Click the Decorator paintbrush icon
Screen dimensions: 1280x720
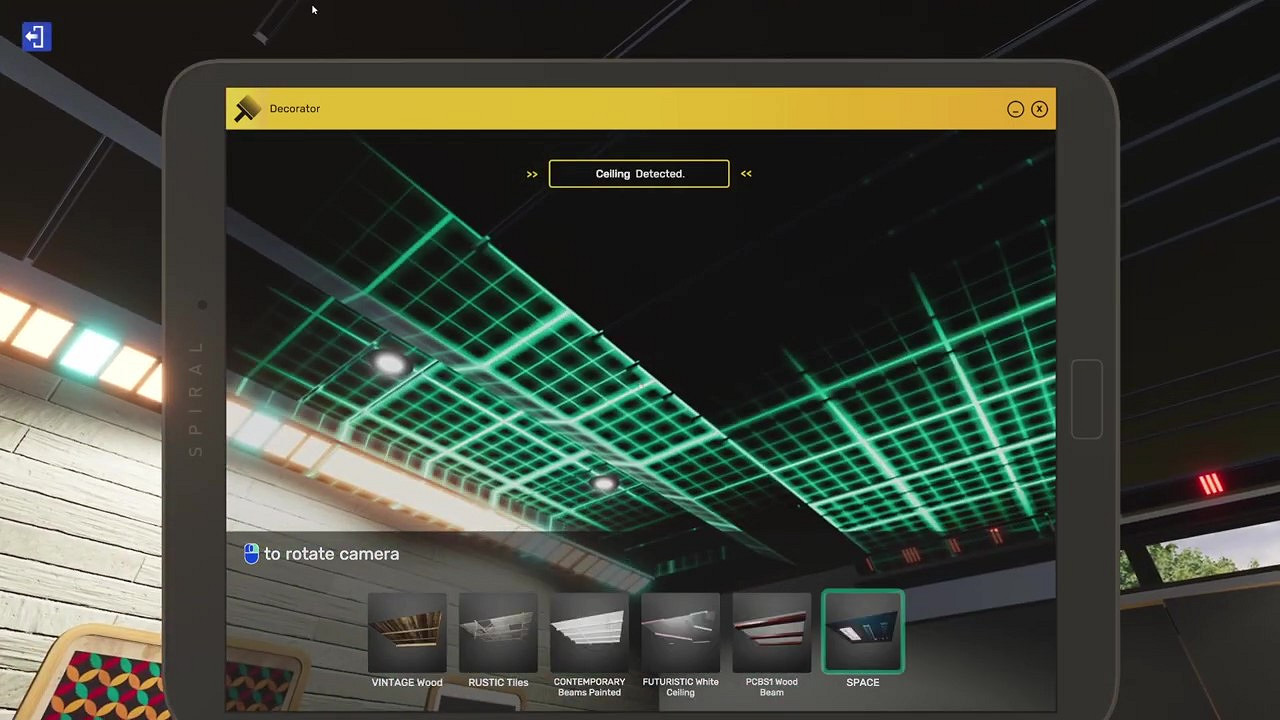(247, 109)
